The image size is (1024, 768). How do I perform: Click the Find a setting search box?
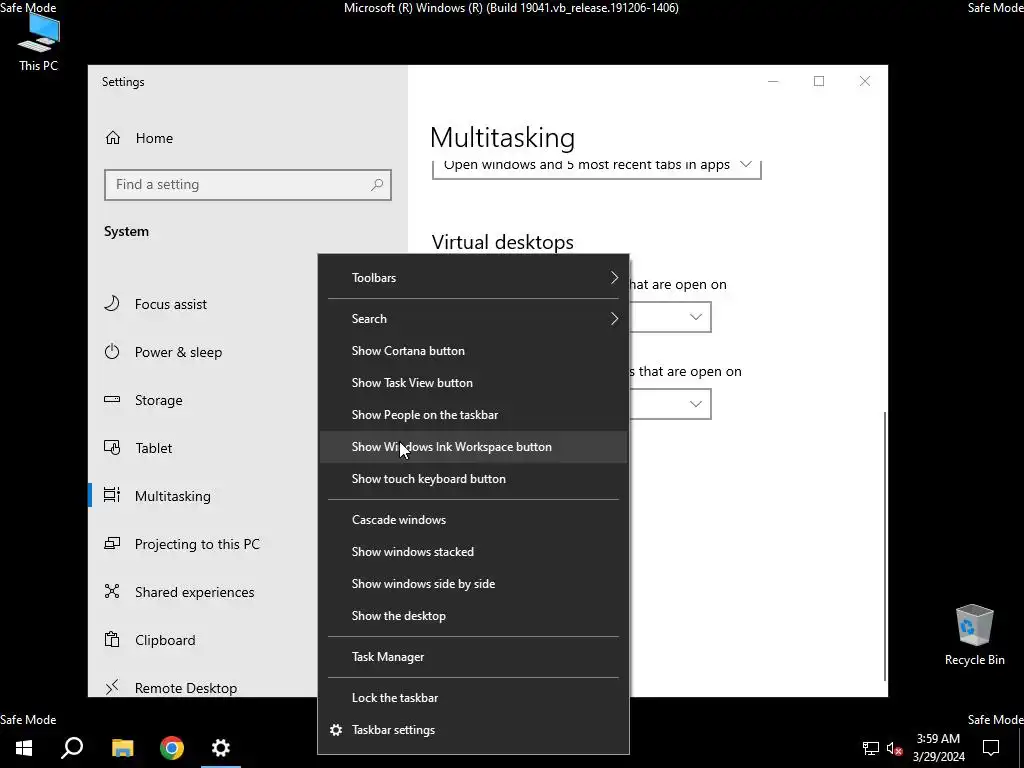(248, 185)
